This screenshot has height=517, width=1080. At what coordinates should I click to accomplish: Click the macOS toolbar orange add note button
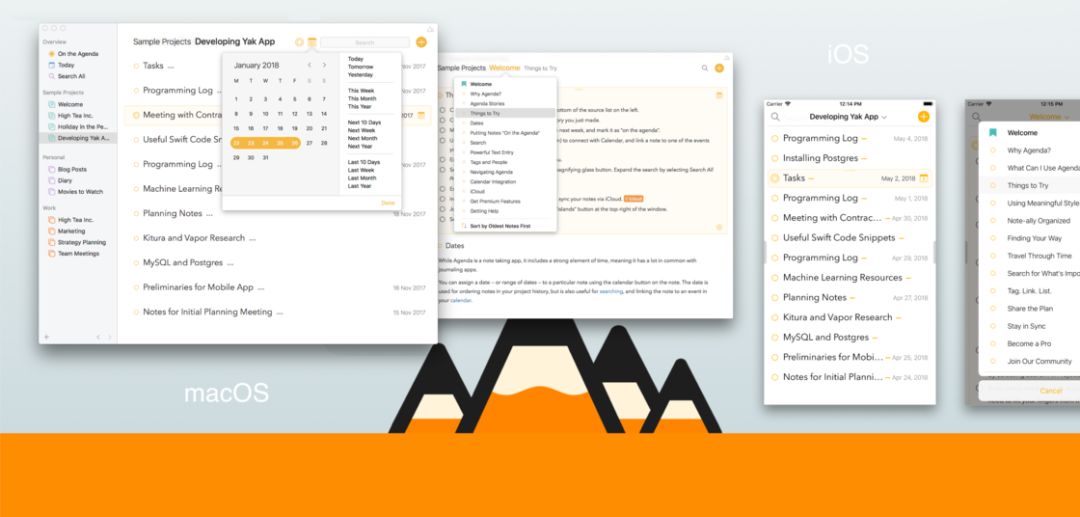(422, 42)
